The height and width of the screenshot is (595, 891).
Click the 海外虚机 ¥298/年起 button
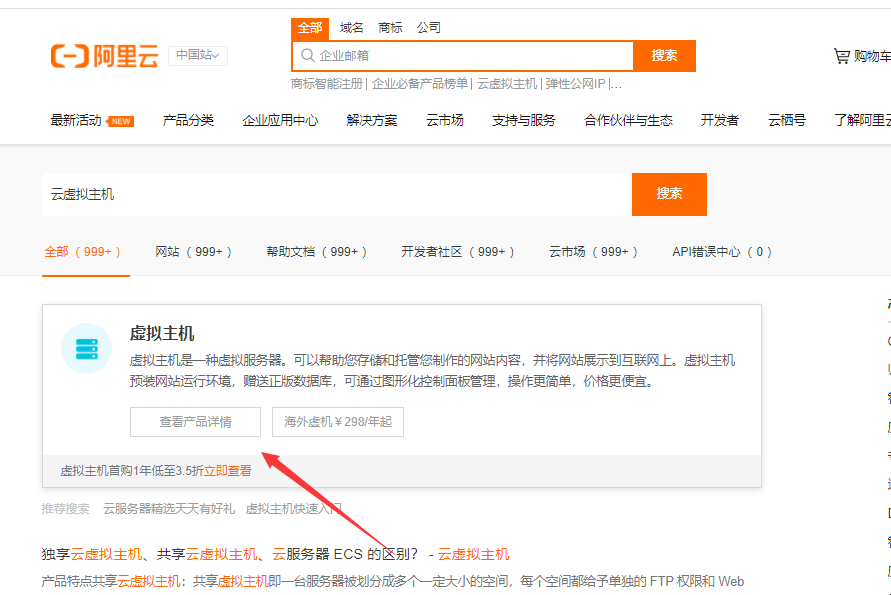pyautogui.click(x=338, y=422)
